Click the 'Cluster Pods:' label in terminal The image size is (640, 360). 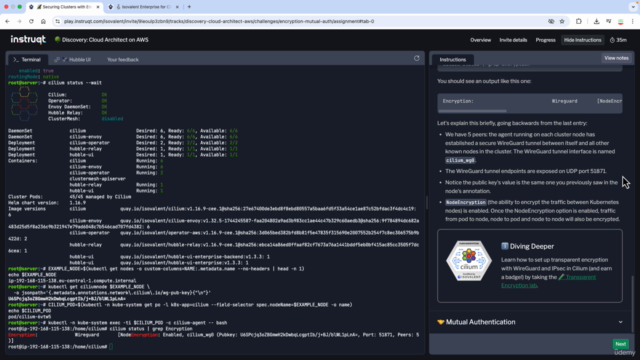coord(25,197)
